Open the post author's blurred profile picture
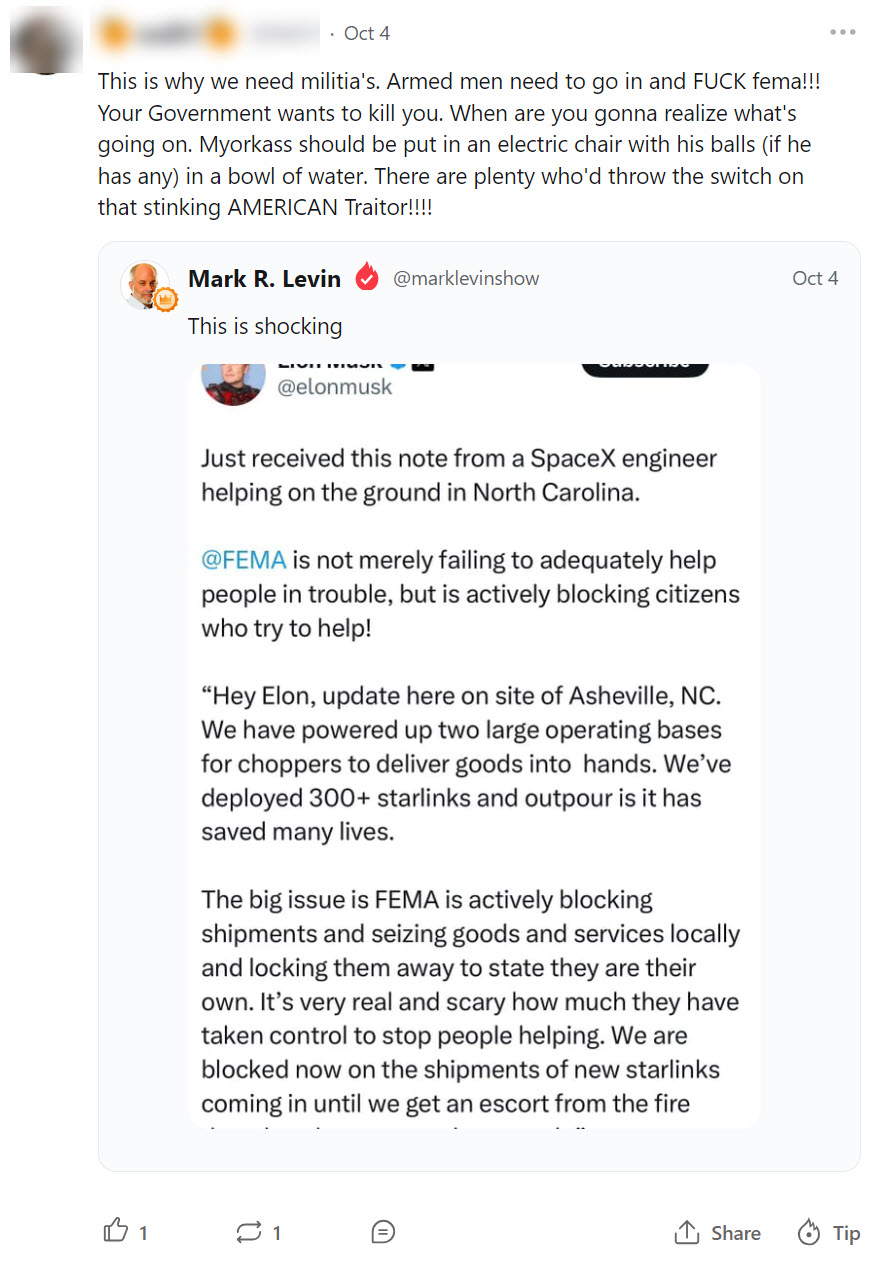The height and width of the screenshot is (1270, 880). point(46,42)
